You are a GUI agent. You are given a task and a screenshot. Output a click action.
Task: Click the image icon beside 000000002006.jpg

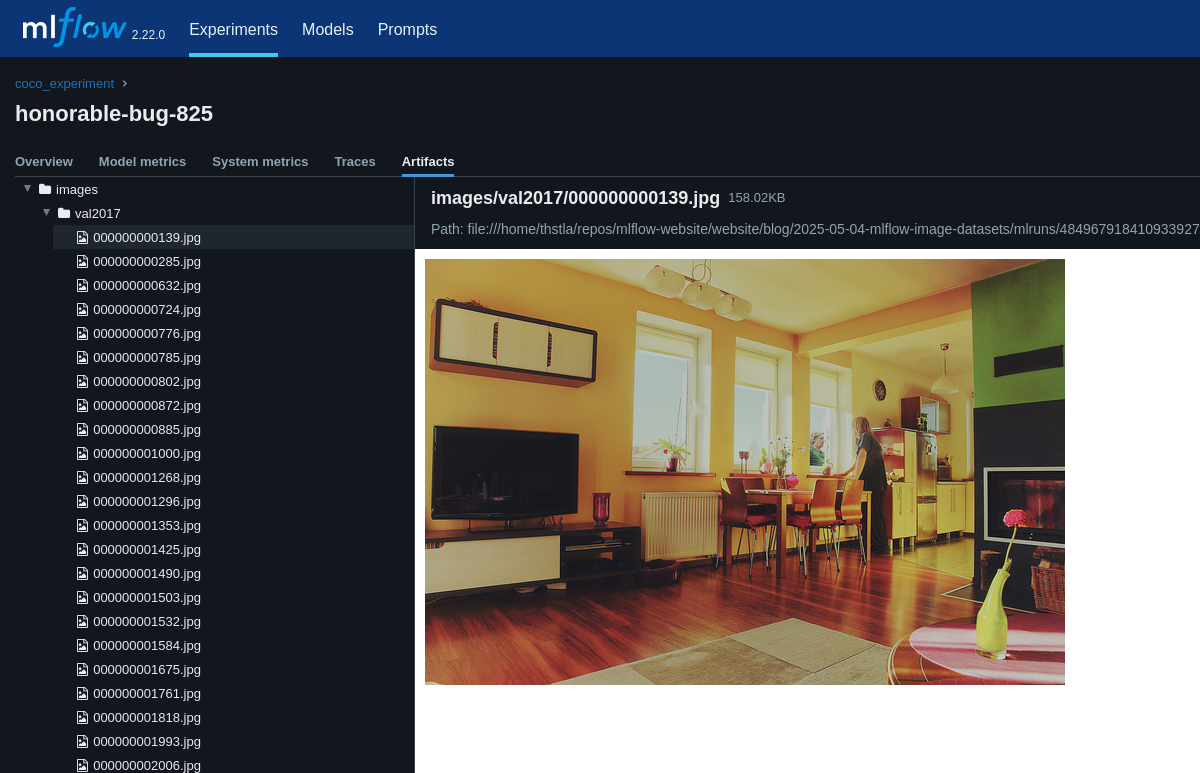click(82, 765)
